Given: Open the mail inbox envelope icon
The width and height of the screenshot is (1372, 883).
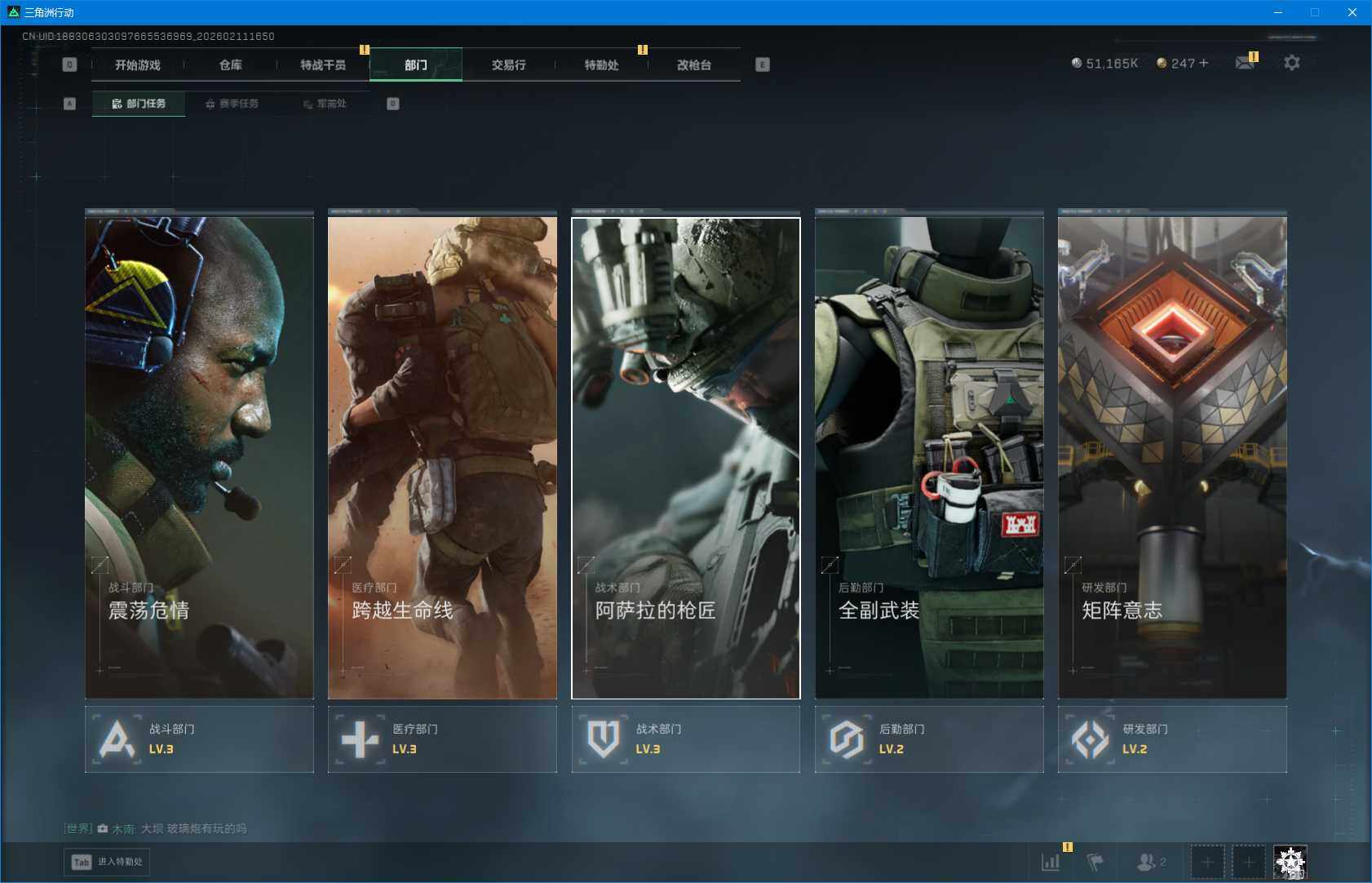Looking at the screenshot, I should click(x=1245, y=64).
